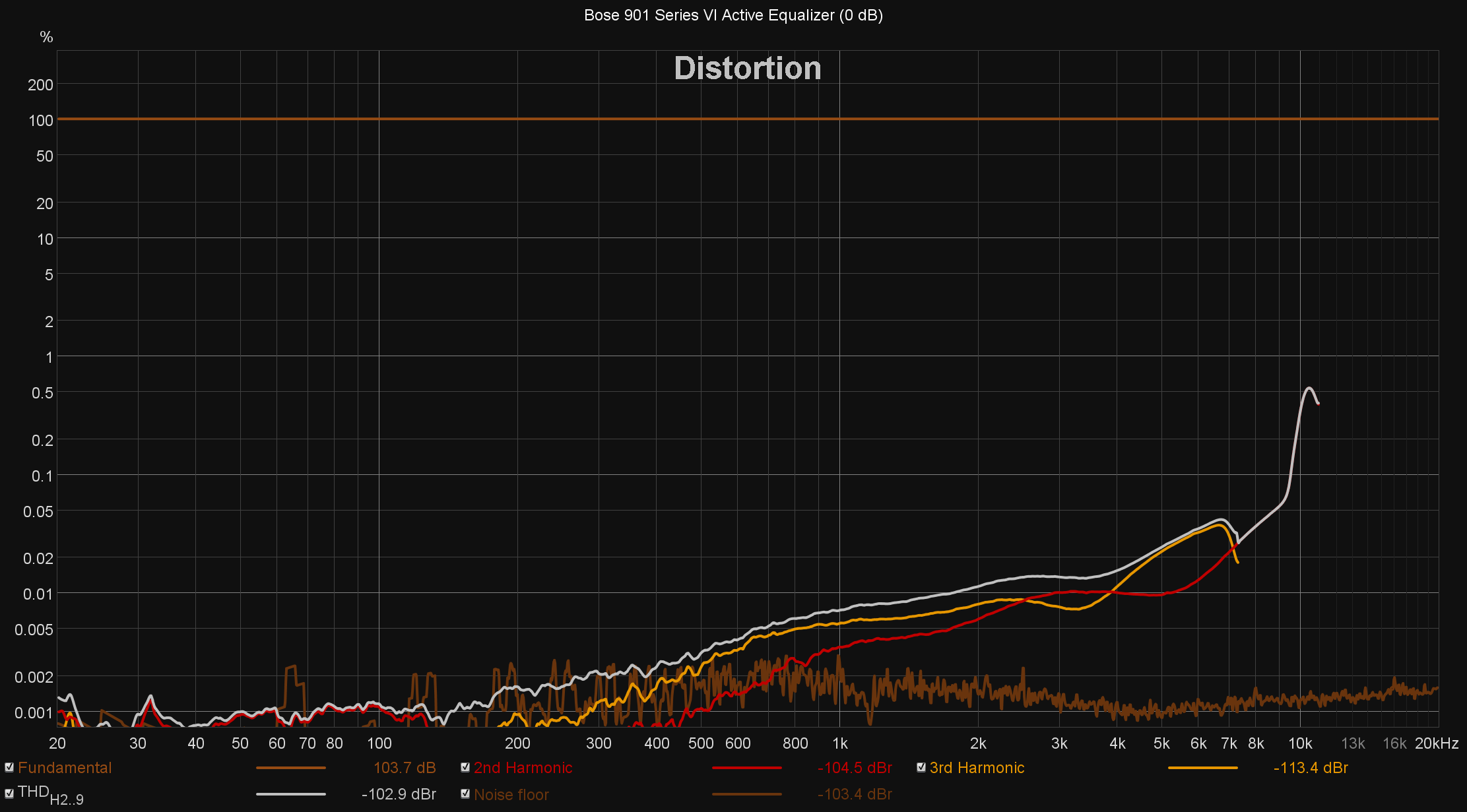Click the THD H2..9 legend label

51,796
